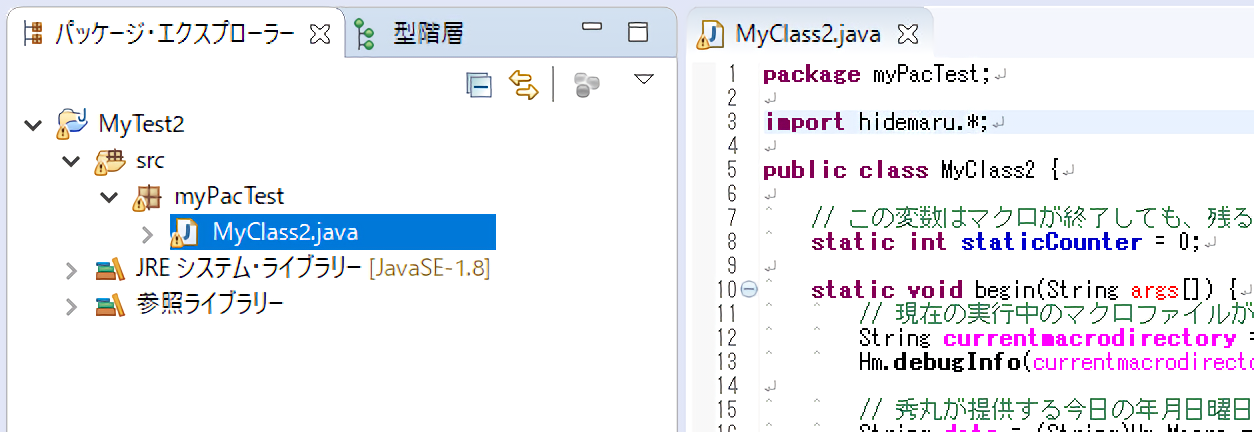Collapse the myPacTest package node
Screen dimensions: 1254x432
click(x=109, y=197)
